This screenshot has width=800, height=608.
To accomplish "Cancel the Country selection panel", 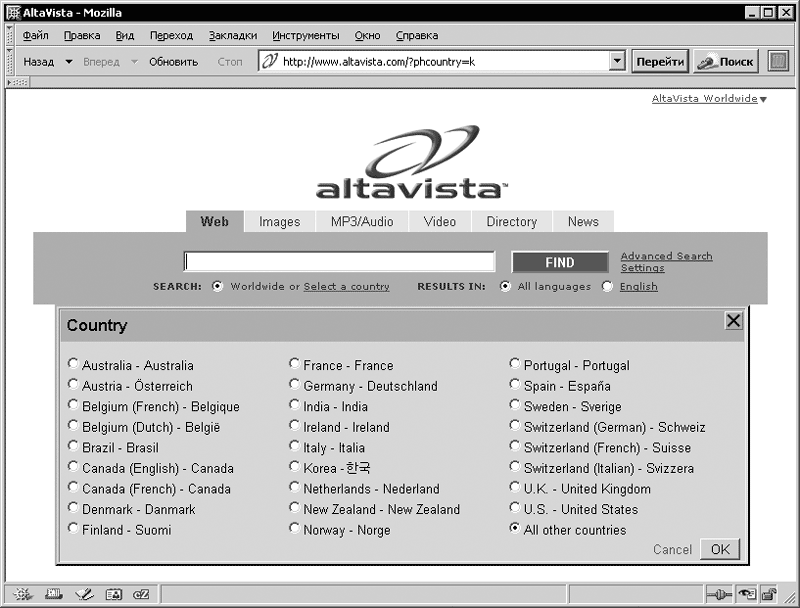I will (672, 549).
